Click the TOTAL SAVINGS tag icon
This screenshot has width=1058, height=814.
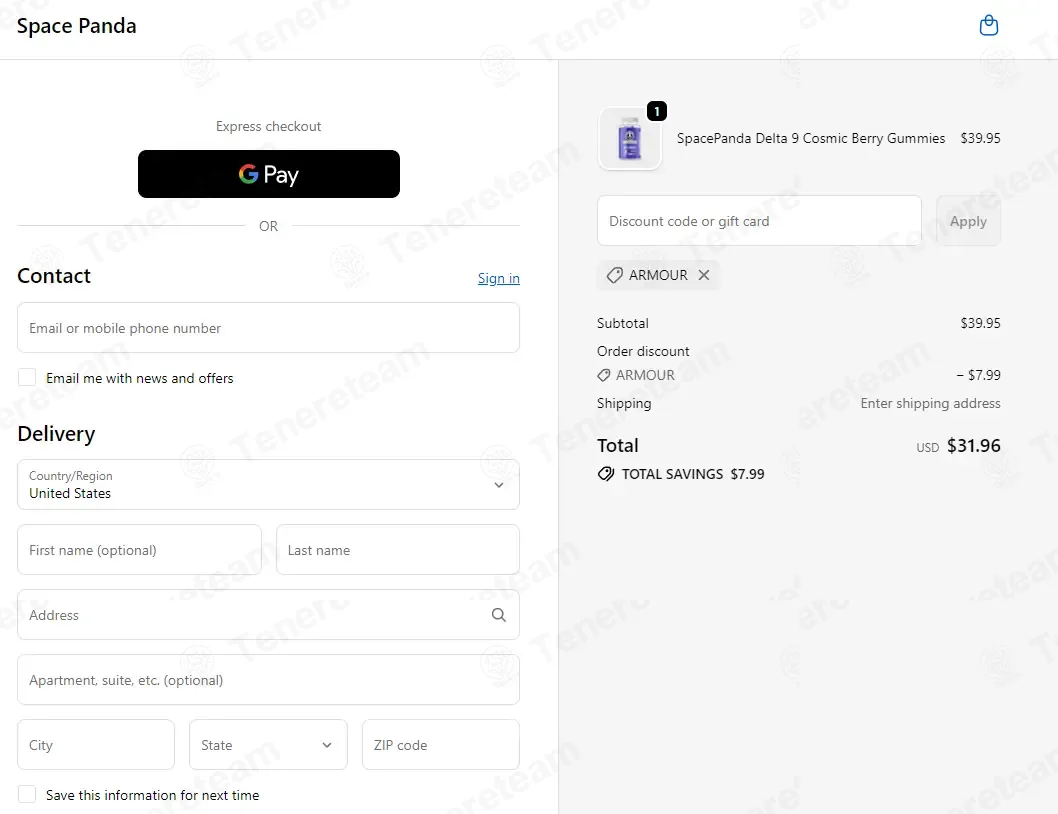[606, 474]
